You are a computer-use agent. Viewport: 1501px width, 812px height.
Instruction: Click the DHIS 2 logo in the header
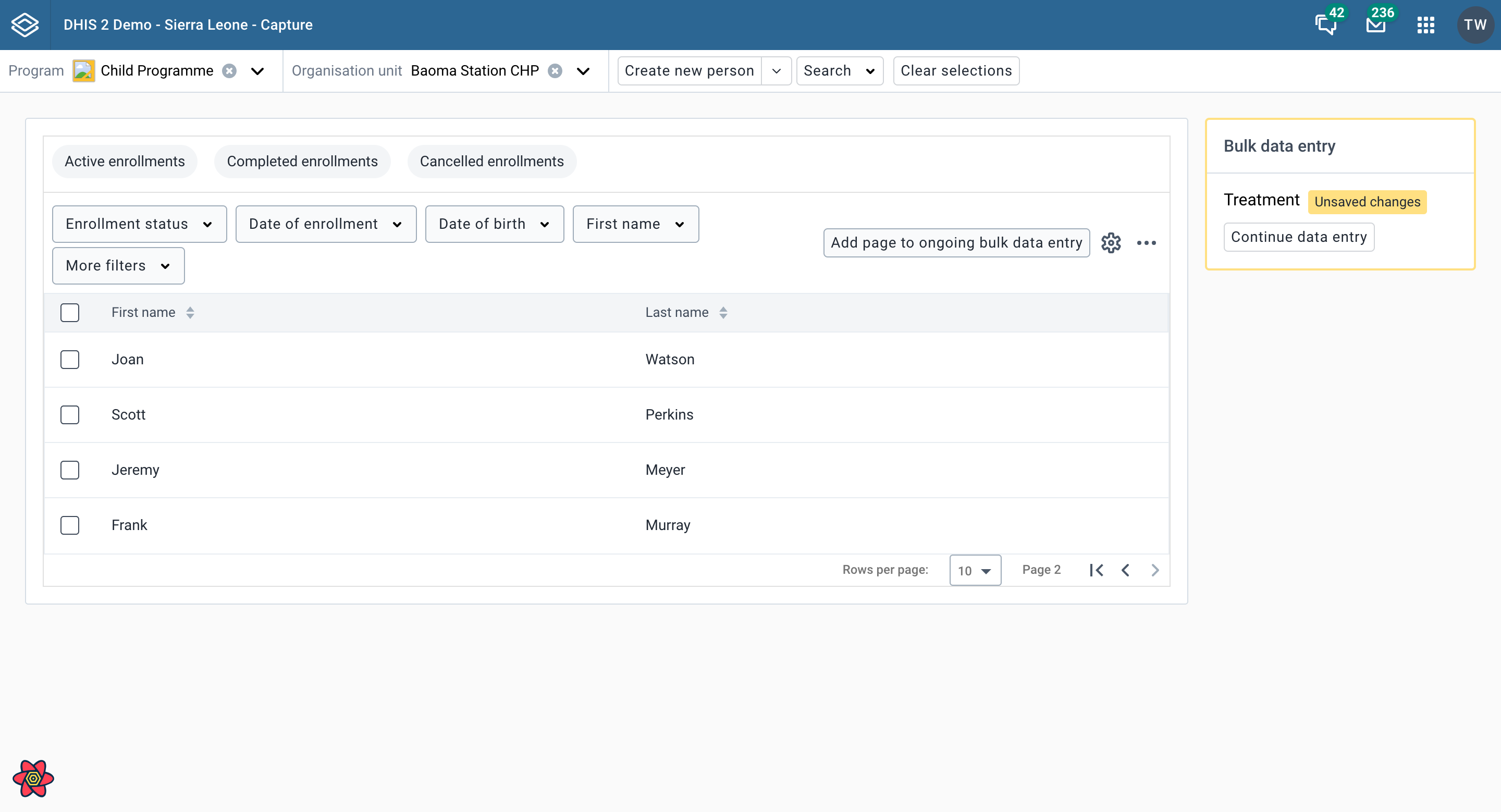click(x=24, y=24)
